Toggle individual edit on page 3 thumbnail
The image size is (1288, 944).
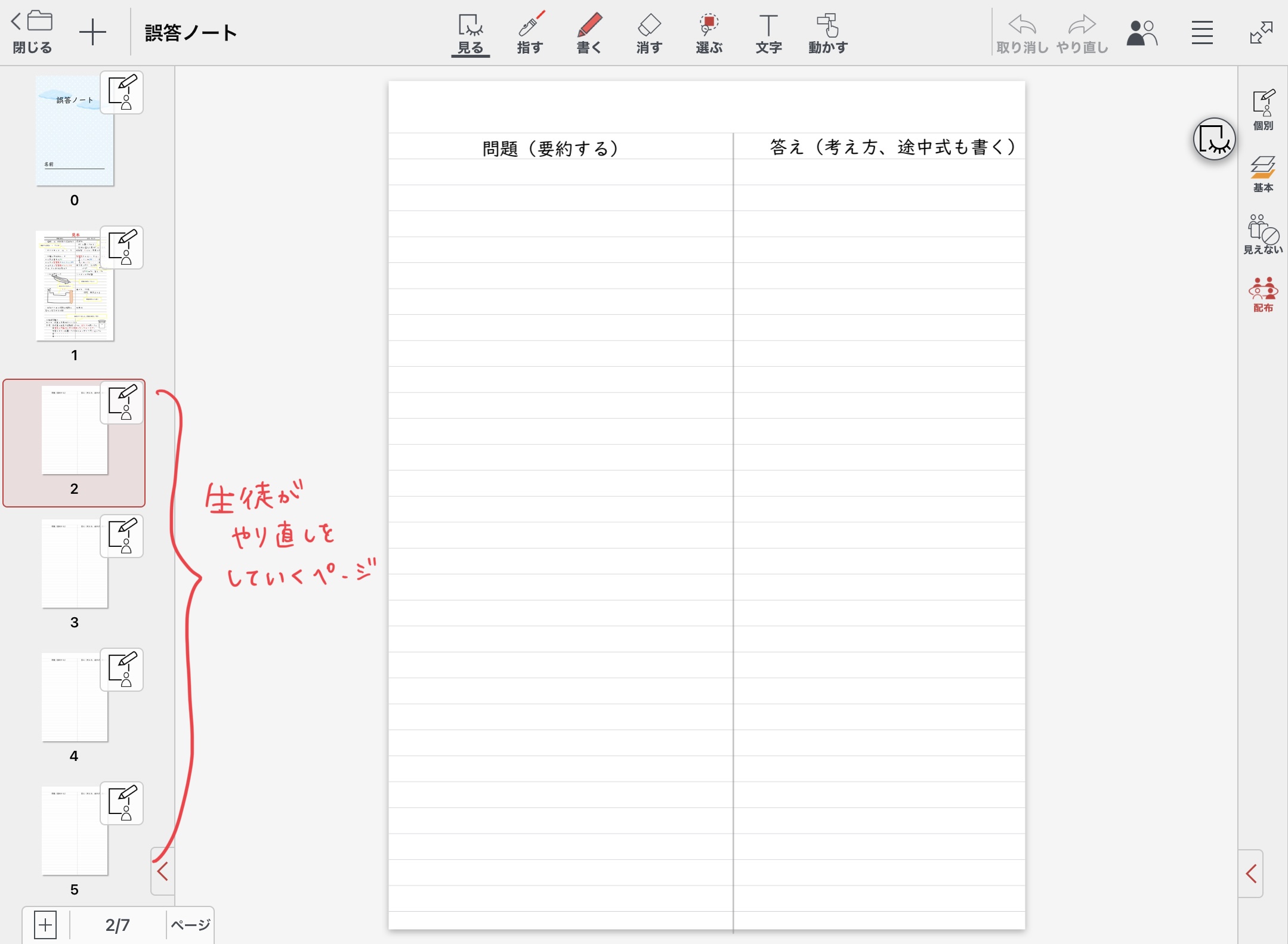[x=122, y=536]
